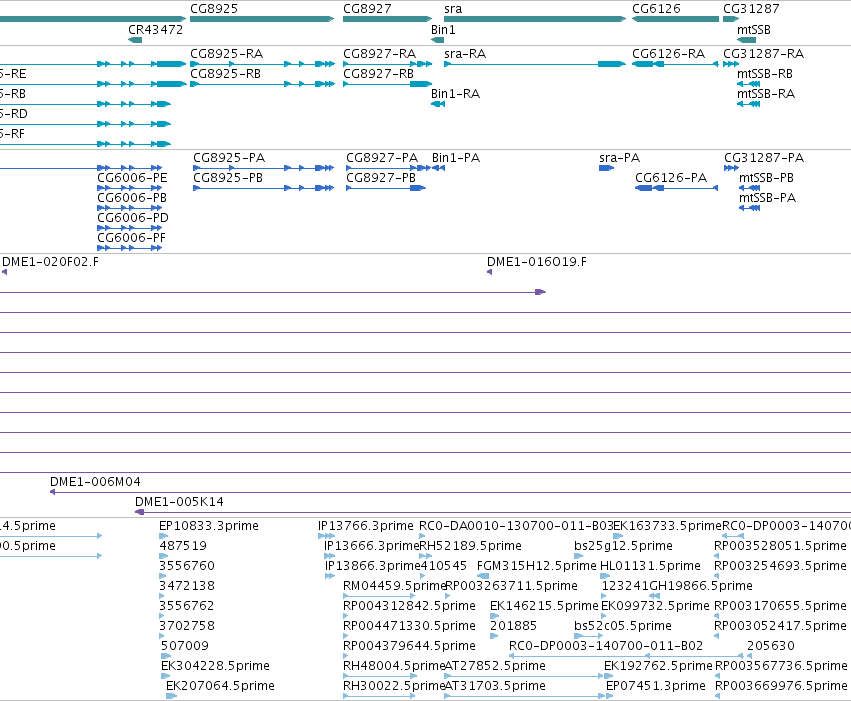The image size is (851, 701).
Task: Click the Bin1 gene name label
Action: click(x=443, y=30)
